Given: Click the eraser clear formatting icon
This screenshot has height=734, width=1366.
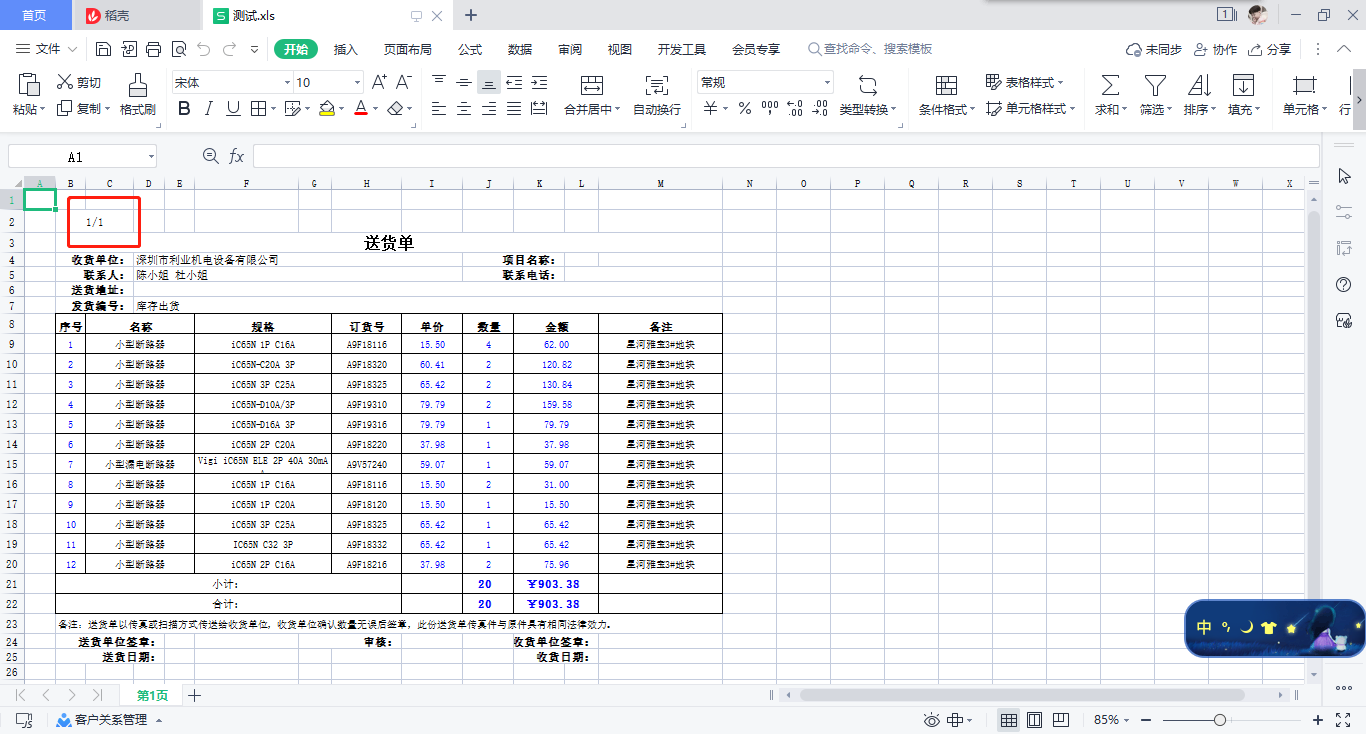Looking at the screenshot, I should click(x=396, y=109).
